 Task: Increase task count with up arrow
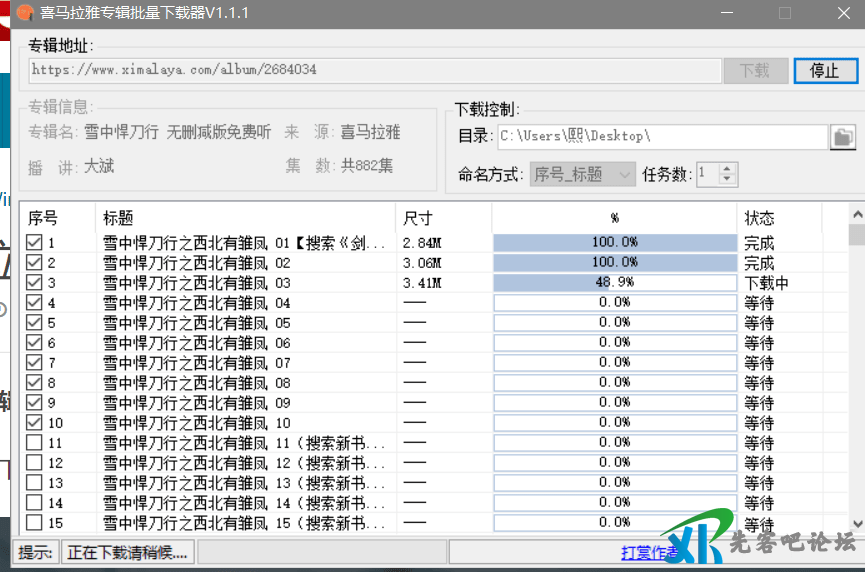[x=727, y=168]
